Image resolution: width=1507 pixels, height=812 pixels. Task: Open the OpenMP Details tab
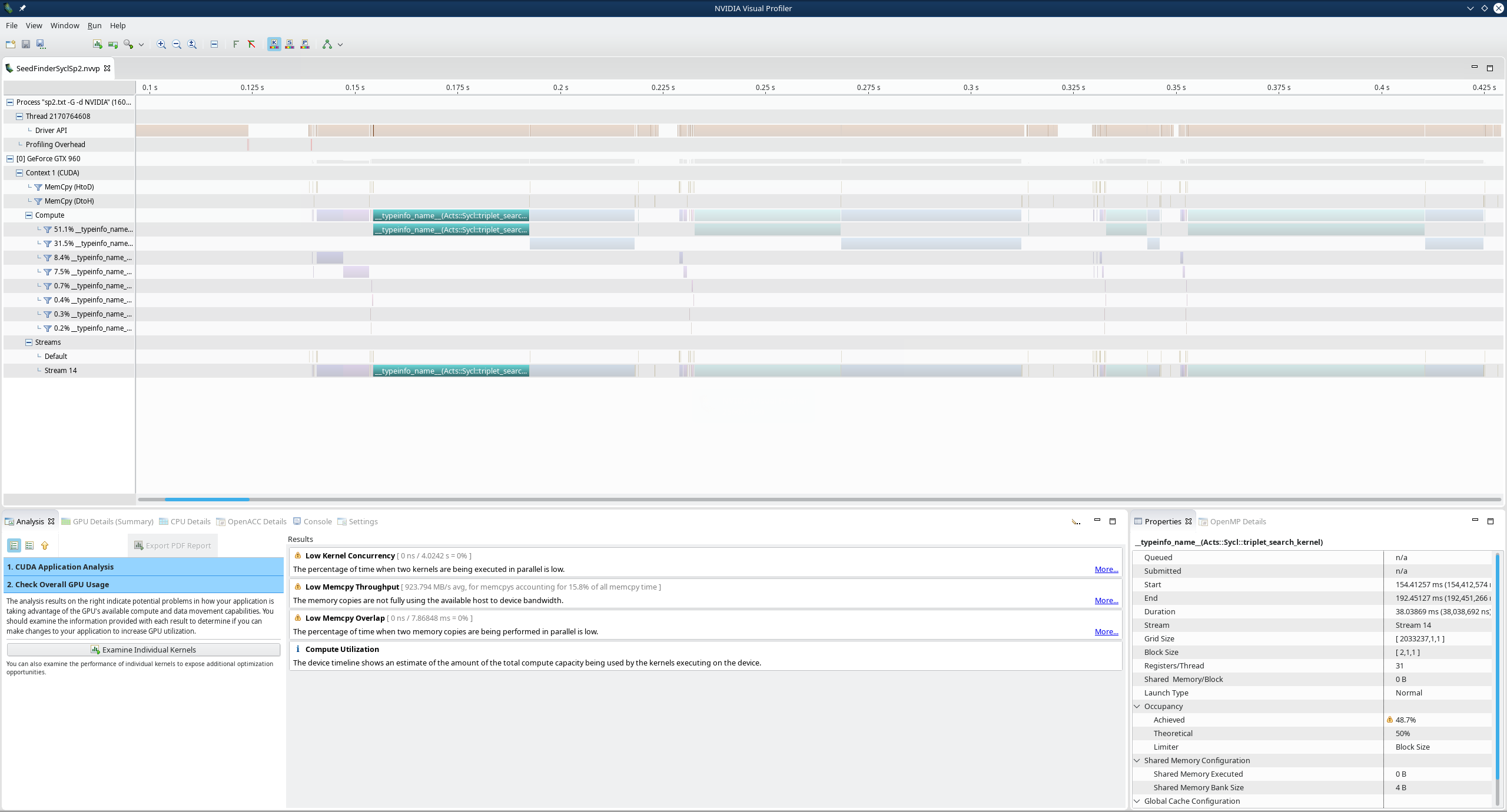[1232, 521]
